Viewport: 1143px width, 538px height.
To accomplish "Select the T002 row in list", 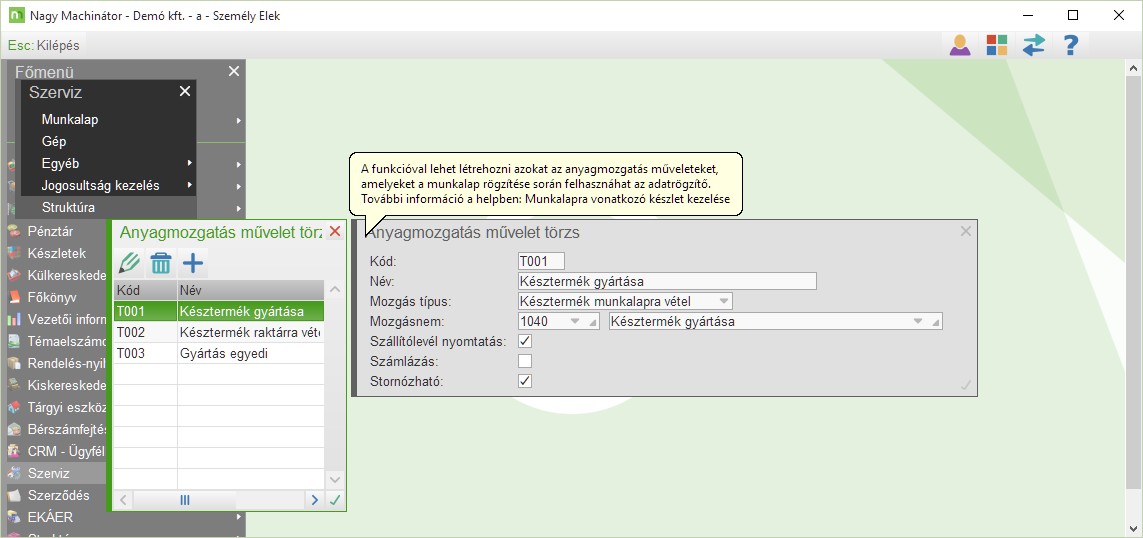I will [219, 332].
